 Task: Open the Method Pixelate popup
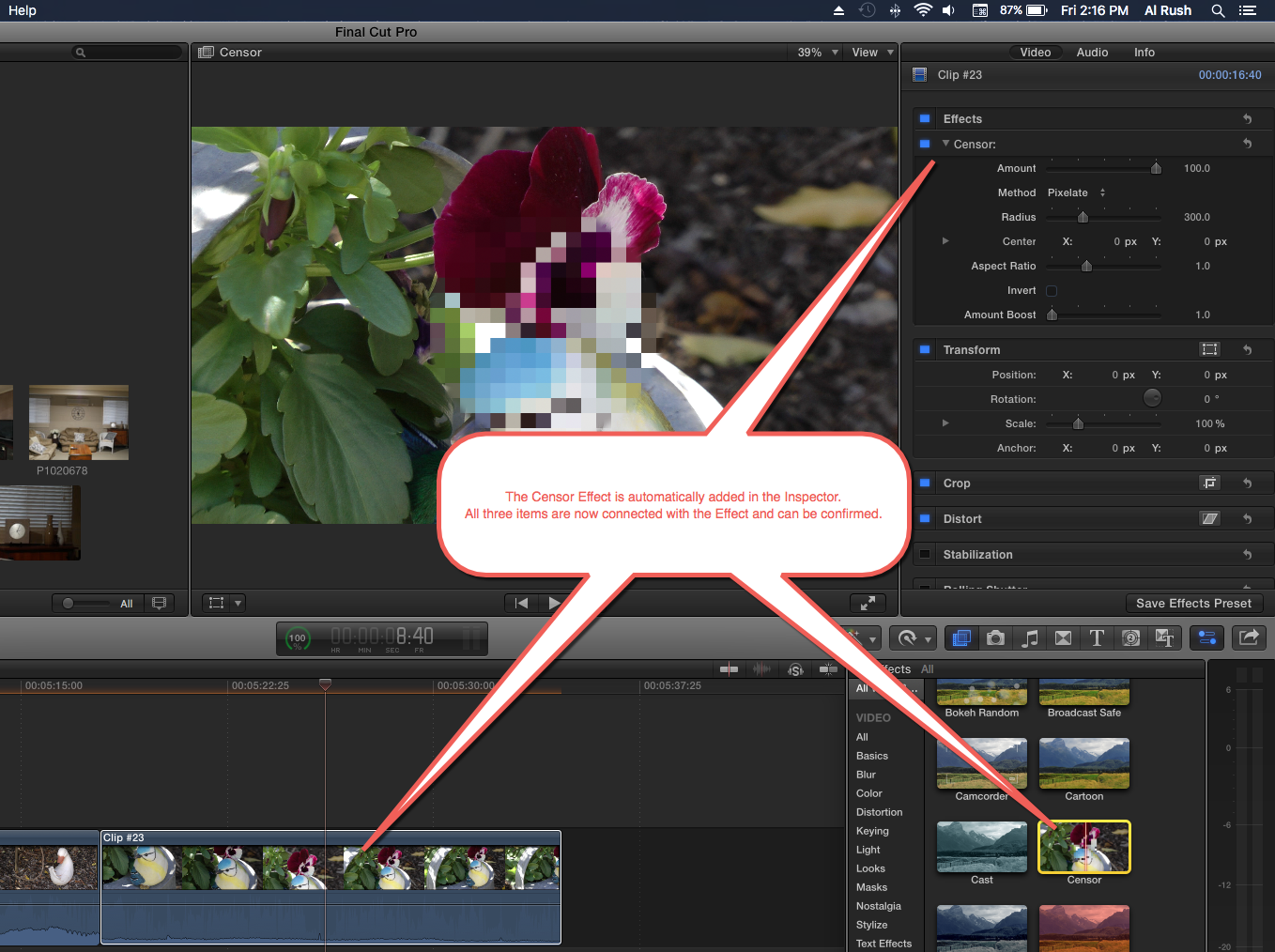[x=1077, y=192]
